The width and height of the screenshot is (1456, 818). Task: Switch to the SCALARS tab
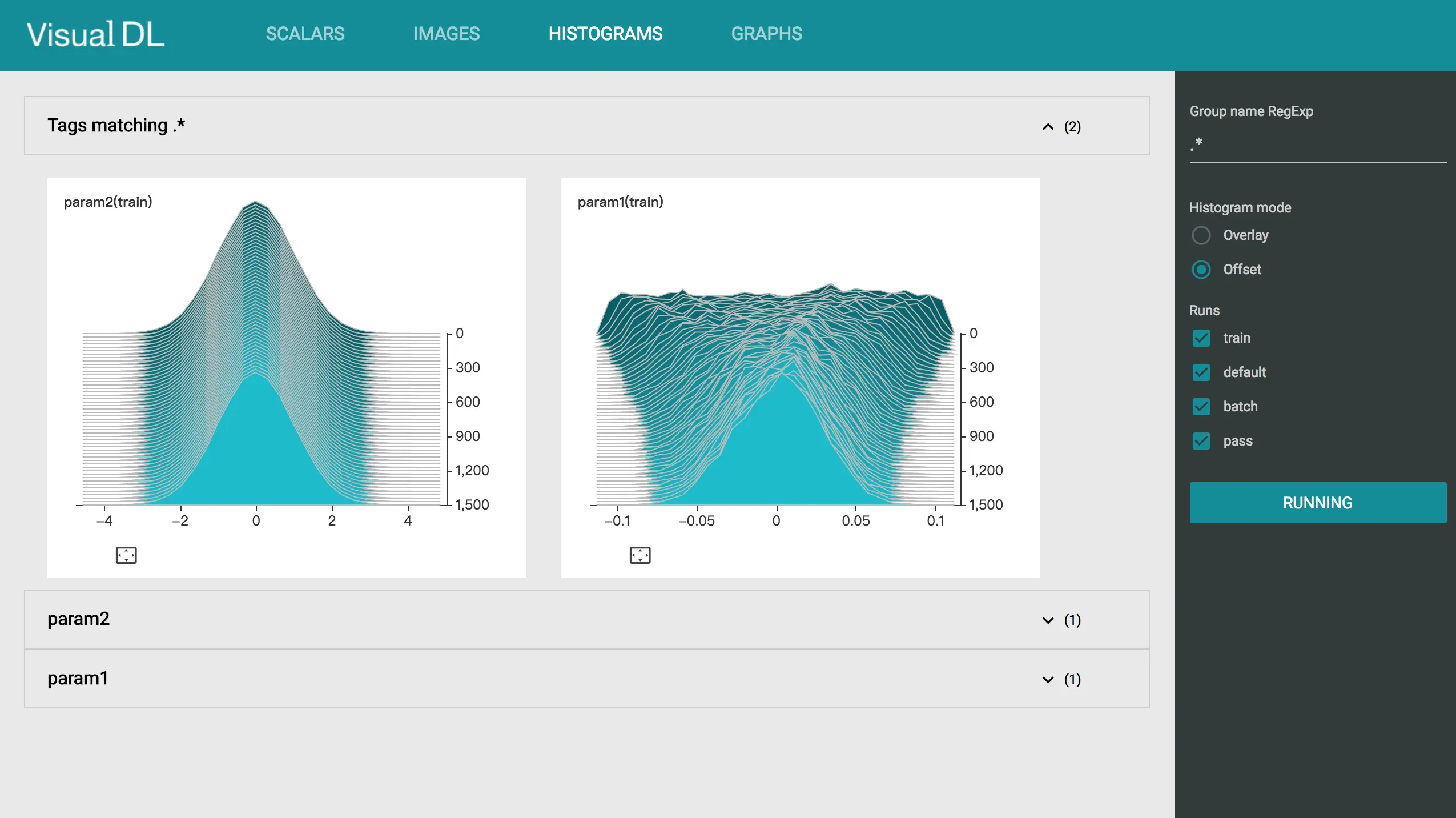[x=305, y=34]
